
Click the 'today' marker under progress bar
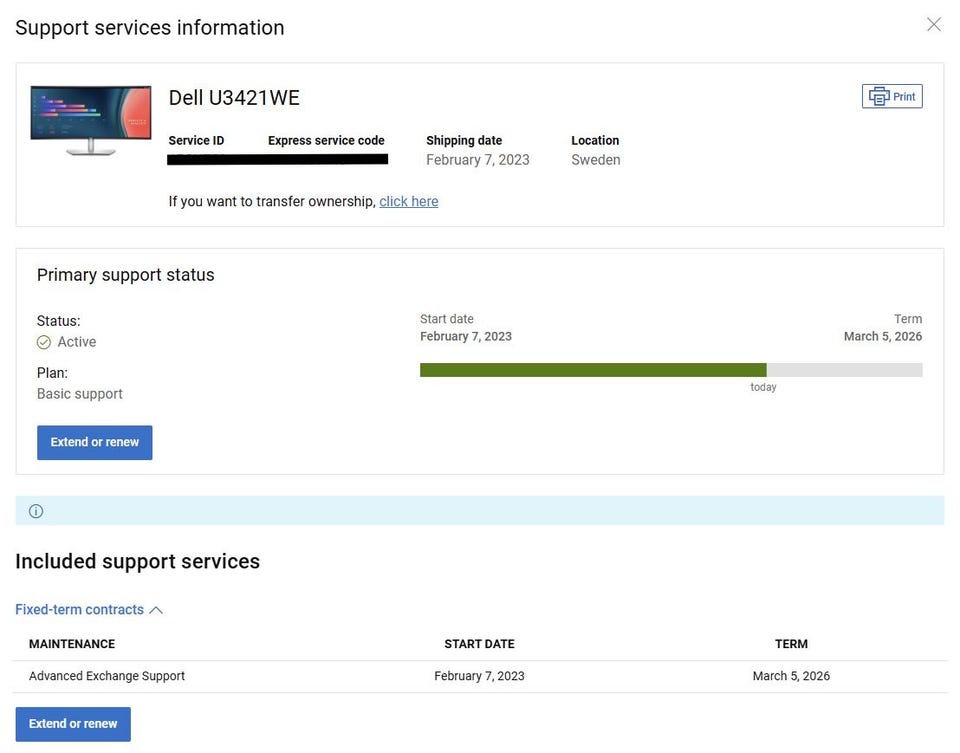click(x=763, y=387)
